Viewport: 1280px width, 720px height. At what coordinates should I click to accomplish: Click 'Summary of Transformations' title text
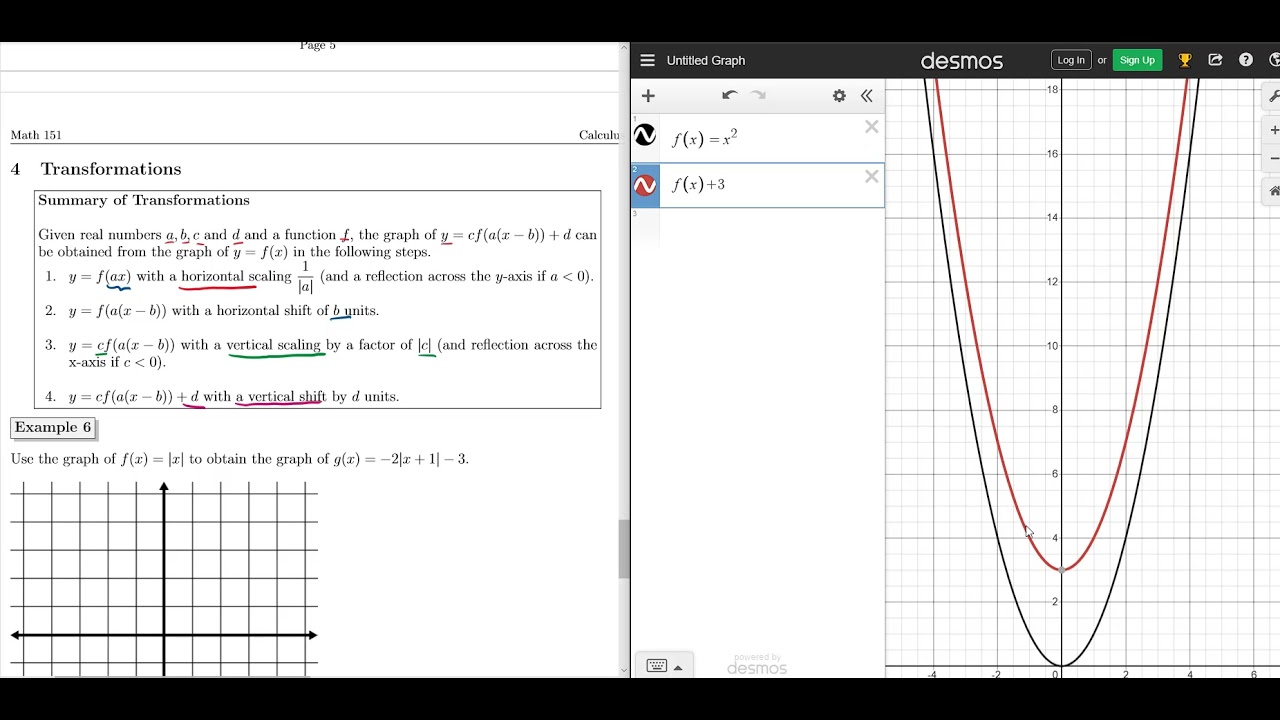tap(144, 200)
